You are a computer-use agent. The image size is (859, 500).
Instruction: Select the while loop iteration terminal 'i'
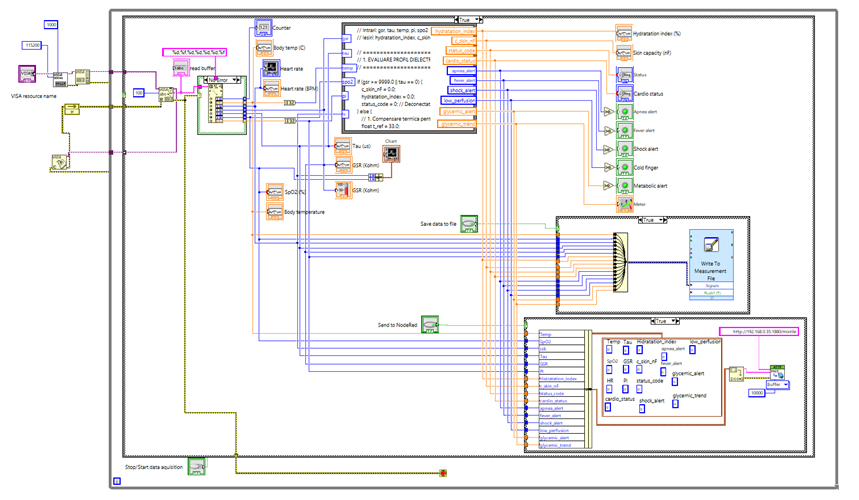click(117, 481)
